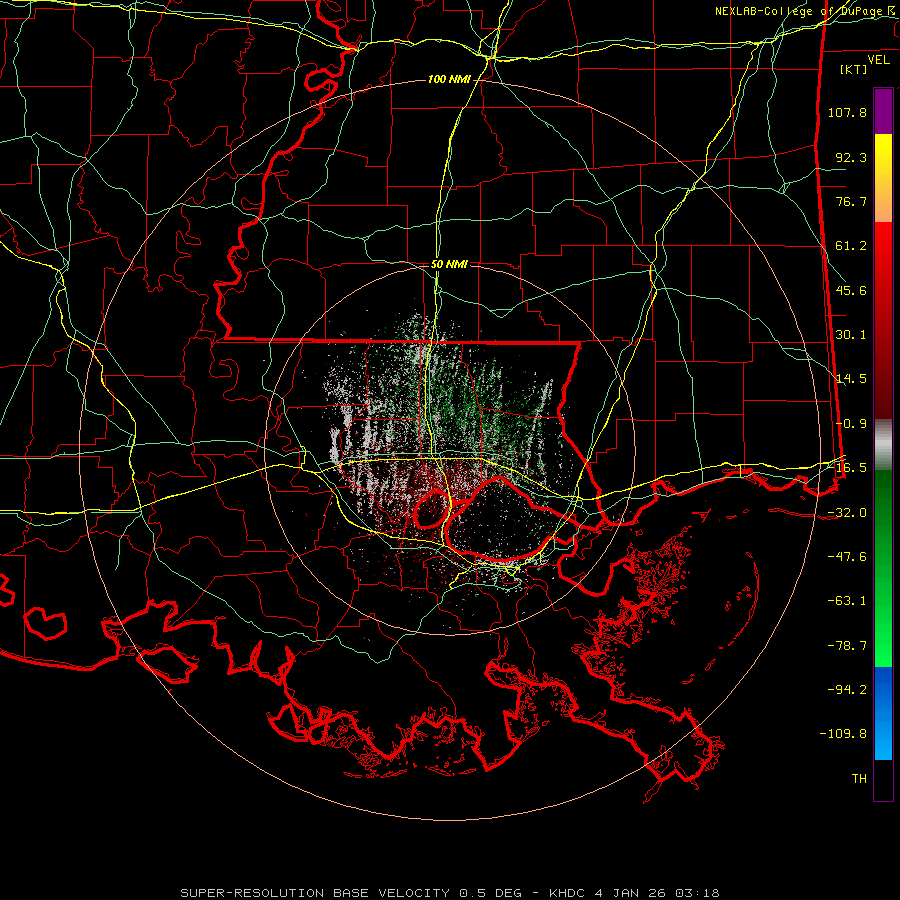Click the -63.1 velocity scale value

847,601
